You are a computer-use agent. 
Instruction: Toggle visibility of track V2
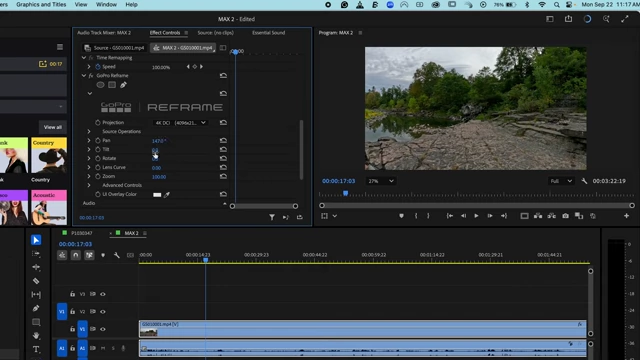[103, 311]
